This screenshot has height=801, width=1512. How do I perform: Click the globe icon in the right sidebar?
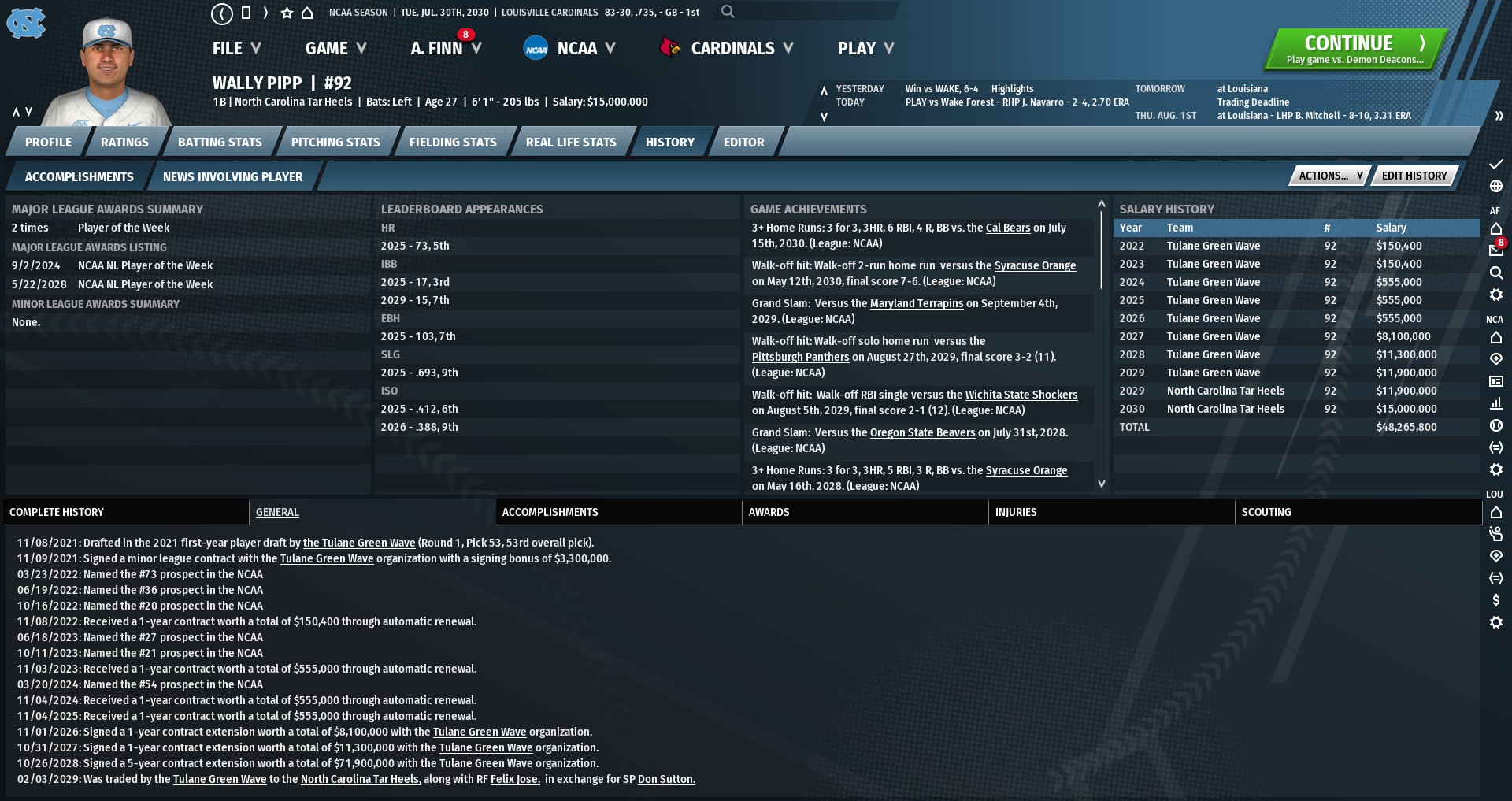(1495, 187)
